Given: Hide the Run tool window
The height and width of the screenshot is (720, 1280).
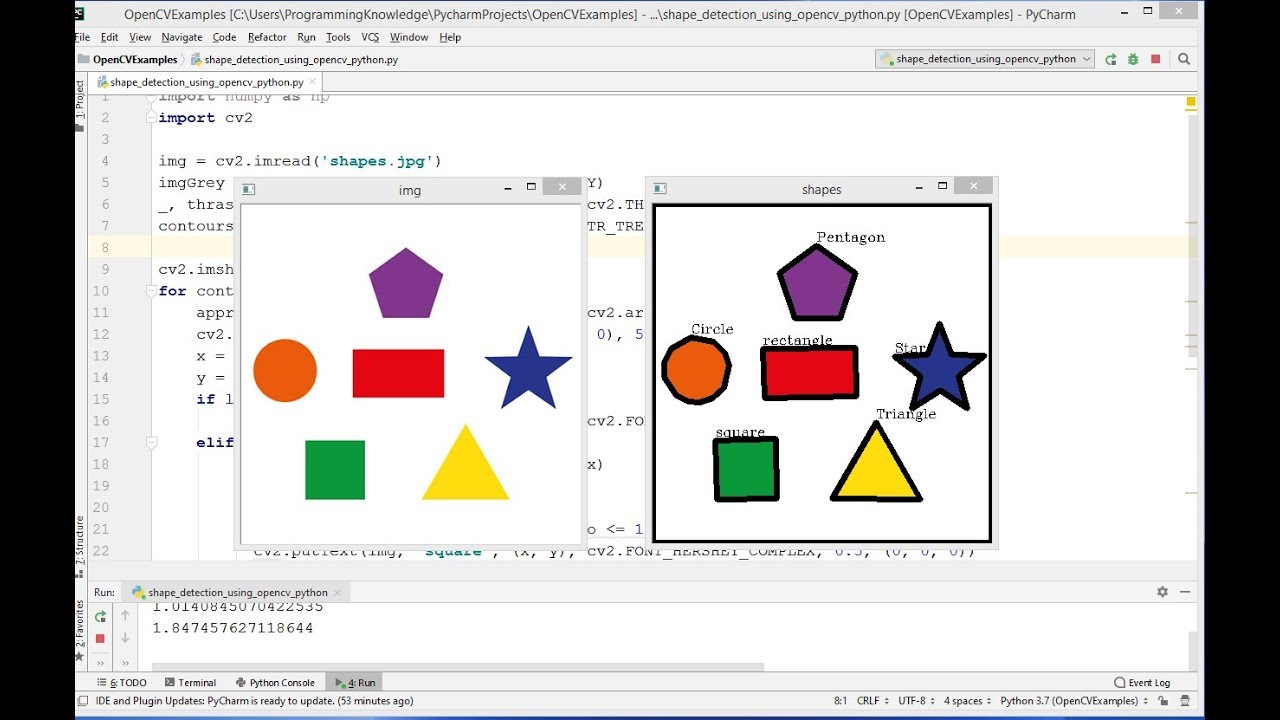Looking at the screenshot, I should [1184, 592].
